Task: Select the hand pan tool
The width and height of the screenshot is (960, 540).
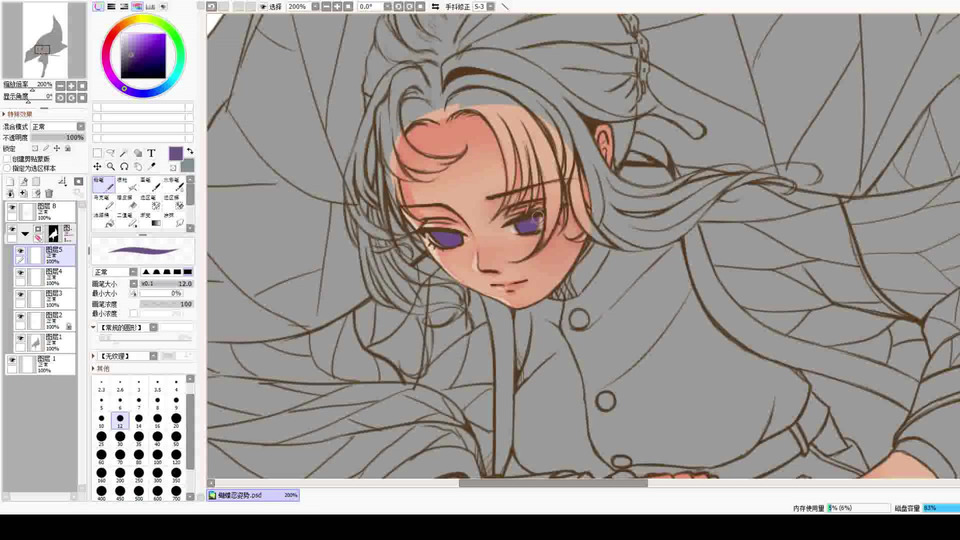Action: 138,167
